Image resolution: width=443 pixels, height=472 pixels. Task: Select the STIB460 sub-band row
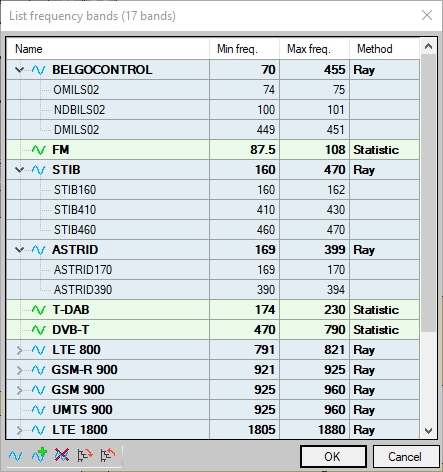pos(213,230)
